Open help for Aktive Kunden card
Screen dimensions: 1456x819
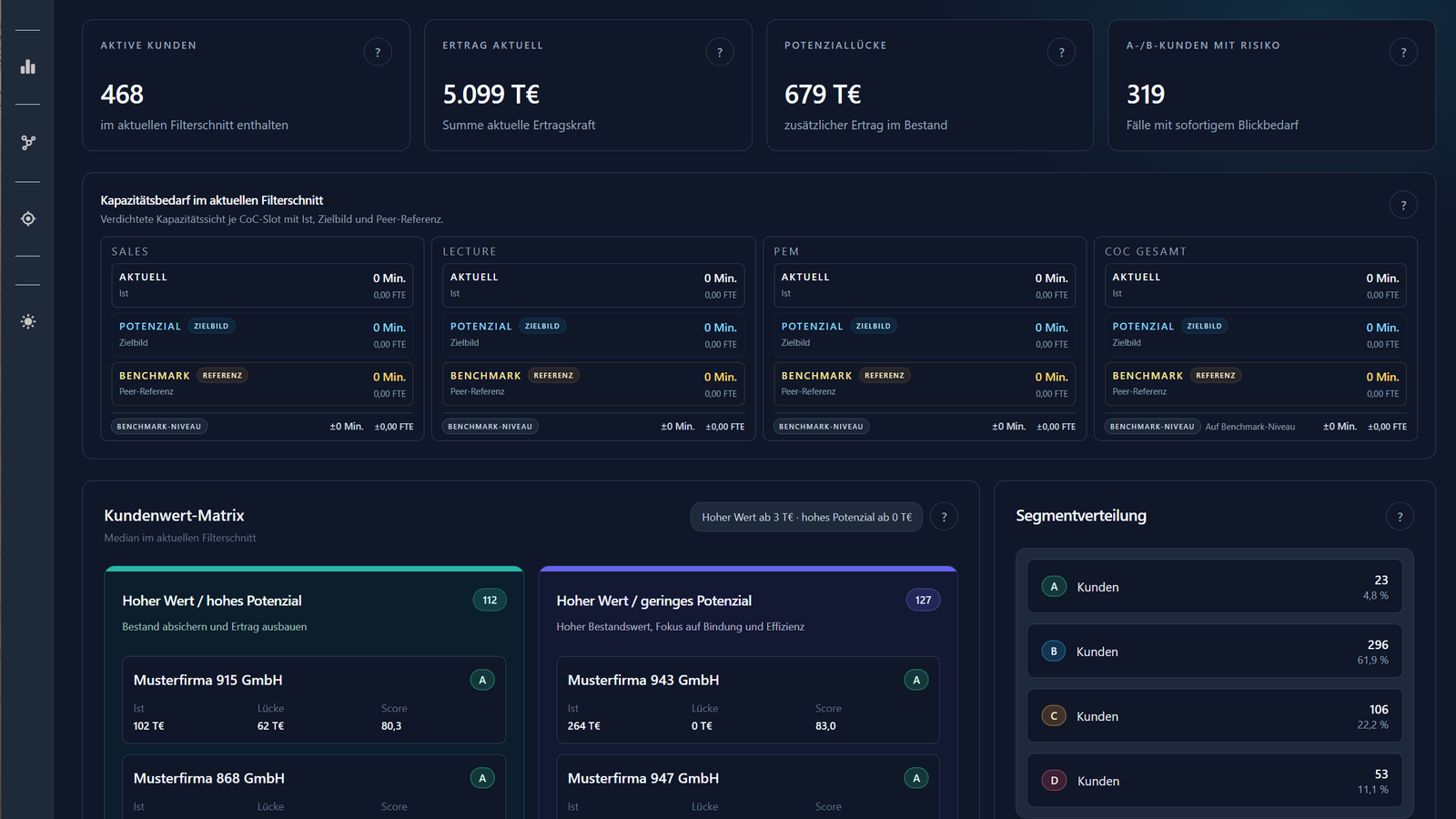[378, 52]
